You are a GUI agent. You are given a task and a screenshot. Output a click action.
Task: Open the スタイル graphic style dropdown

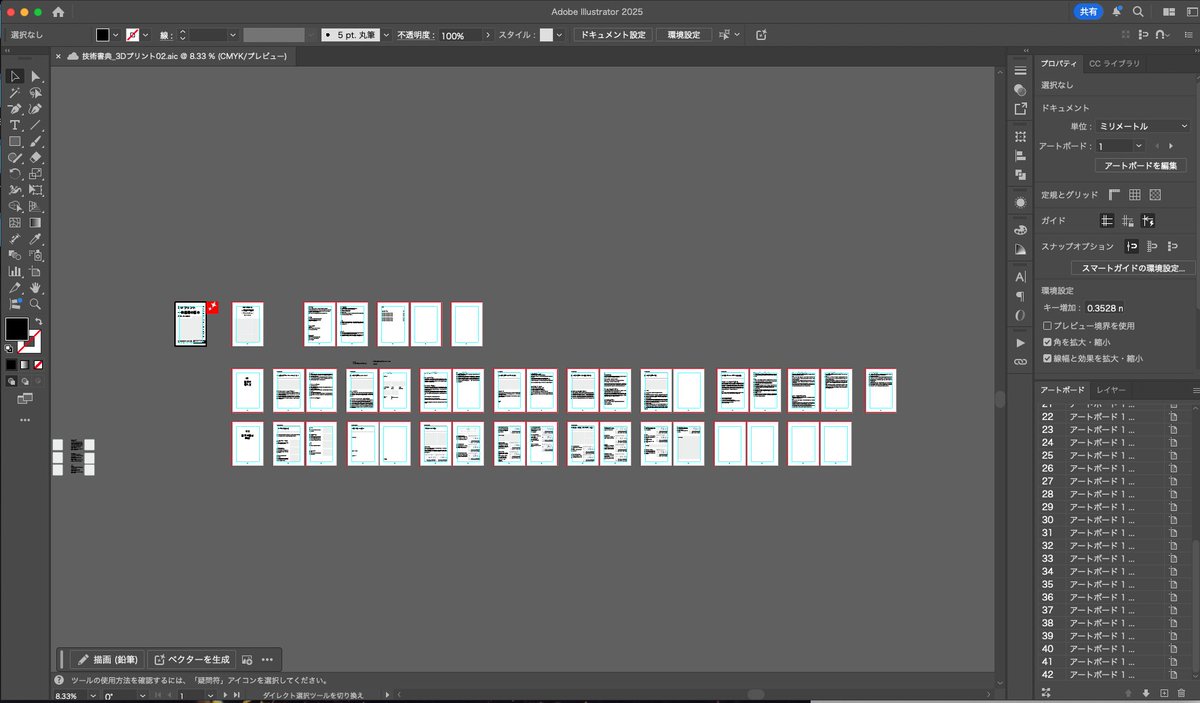(x=559, y=35)
